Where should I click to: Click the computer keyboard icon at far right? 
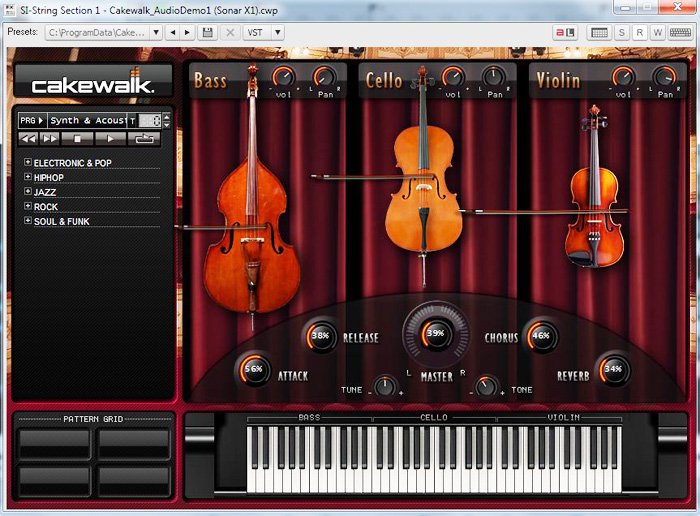coord(680,33)
